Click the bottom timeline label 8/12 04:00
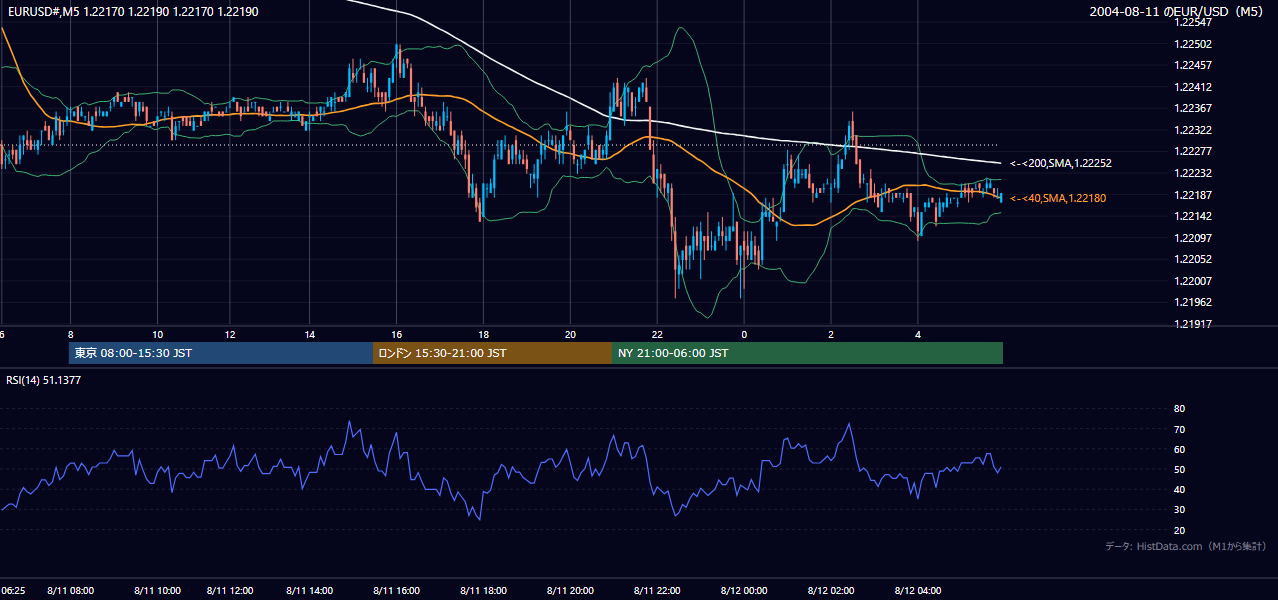Screen dimensions: 1278x600 coord(918,590)
